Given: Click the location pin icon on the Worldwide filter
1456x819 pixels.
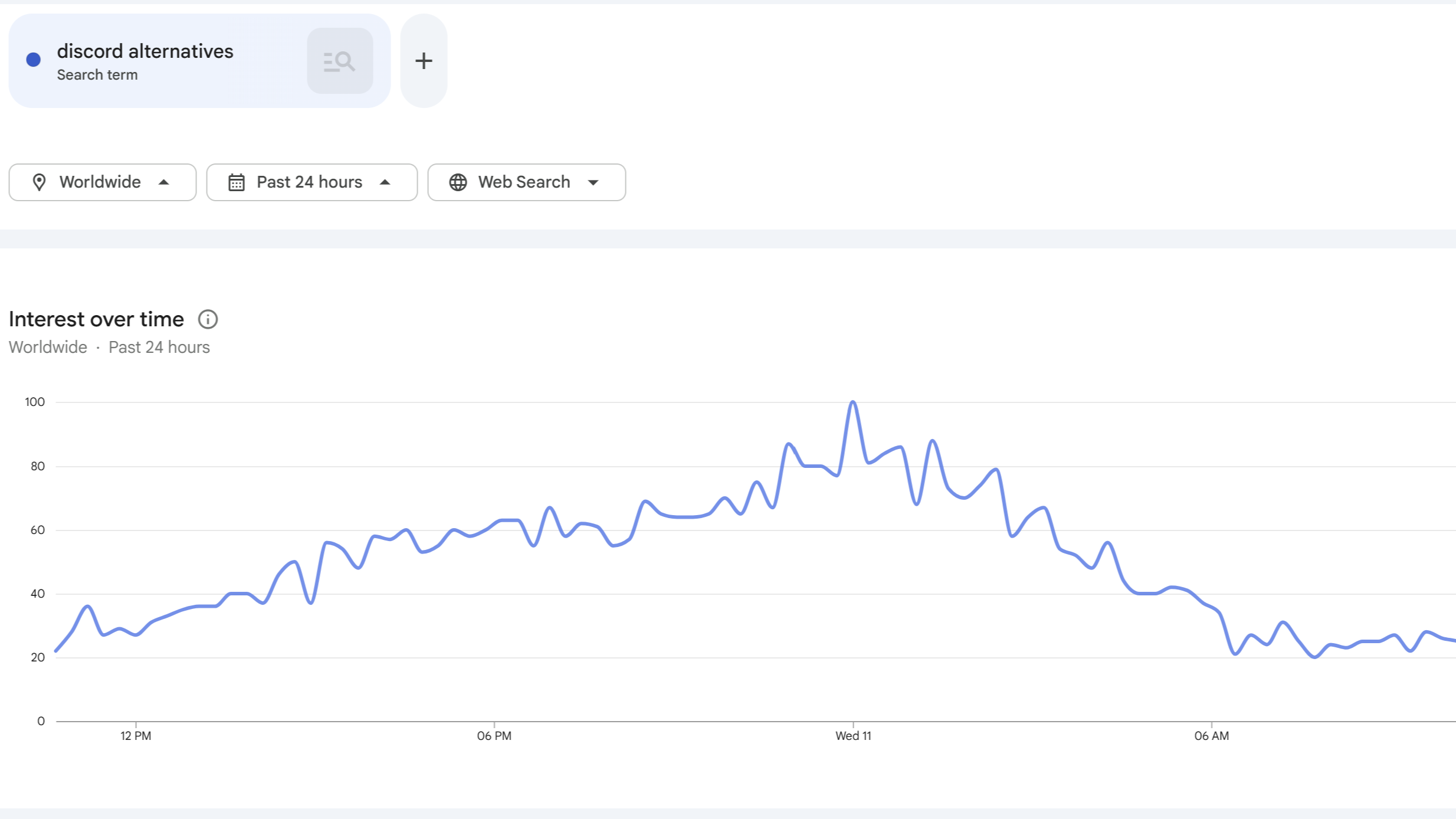Looking at the screenshot, I should click(x=40, y=182).
